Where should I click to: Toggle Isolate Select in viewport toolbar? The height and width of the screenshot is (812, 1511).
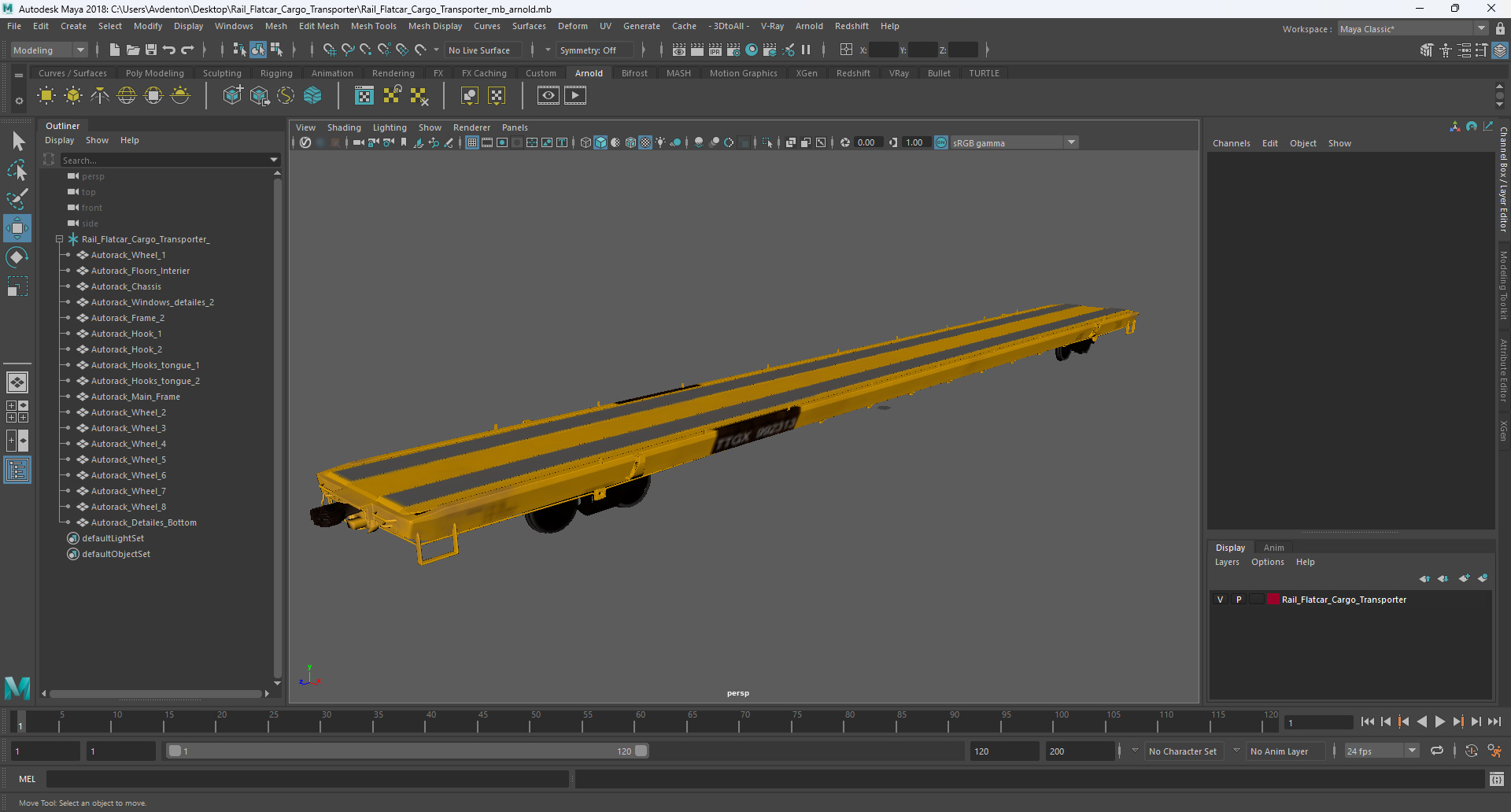tap(767, 142)
